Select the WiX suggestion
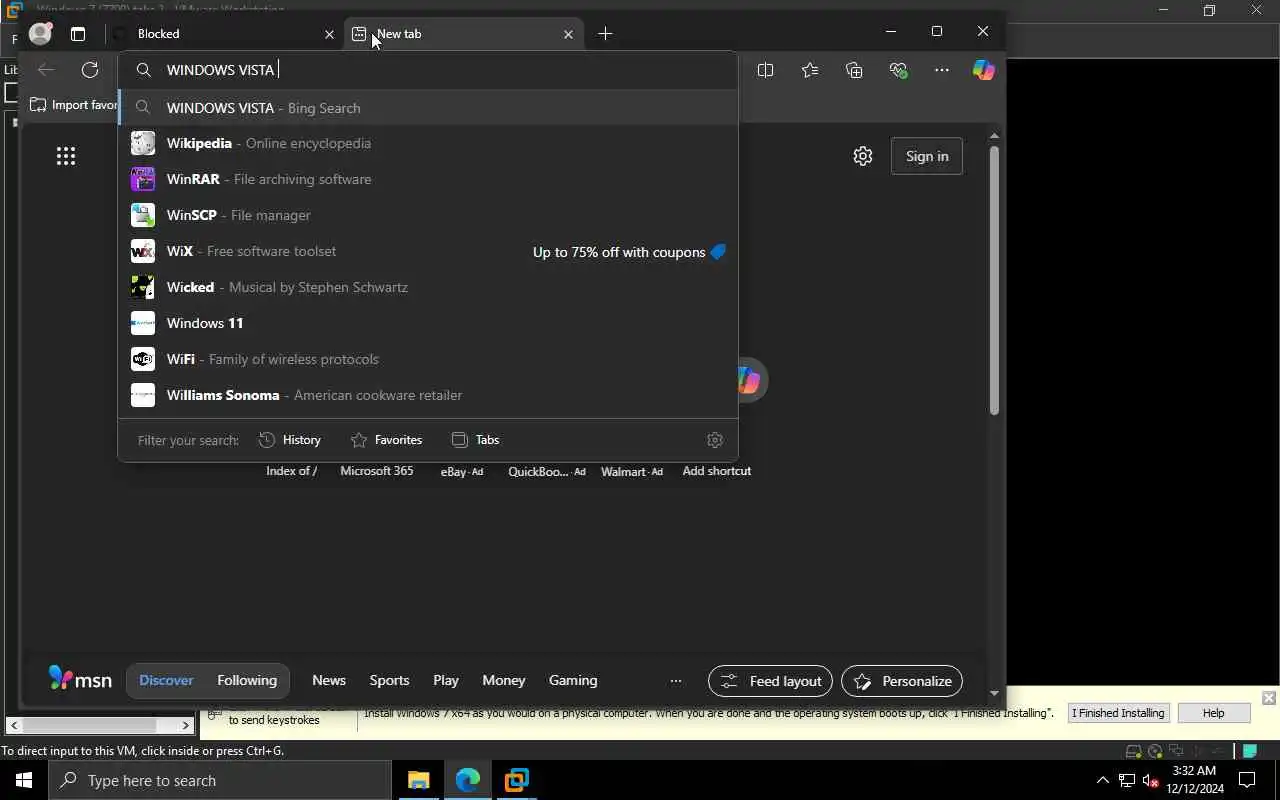The height and width of the screenshot is (800, 1280). click(x=428, y=251)
